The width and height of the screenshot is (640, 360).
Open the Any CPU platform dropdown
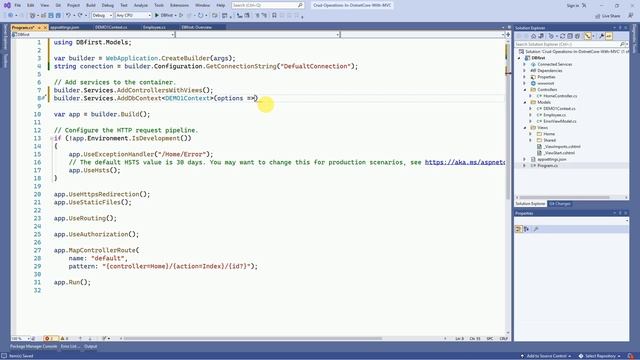(x=133, y=16)
